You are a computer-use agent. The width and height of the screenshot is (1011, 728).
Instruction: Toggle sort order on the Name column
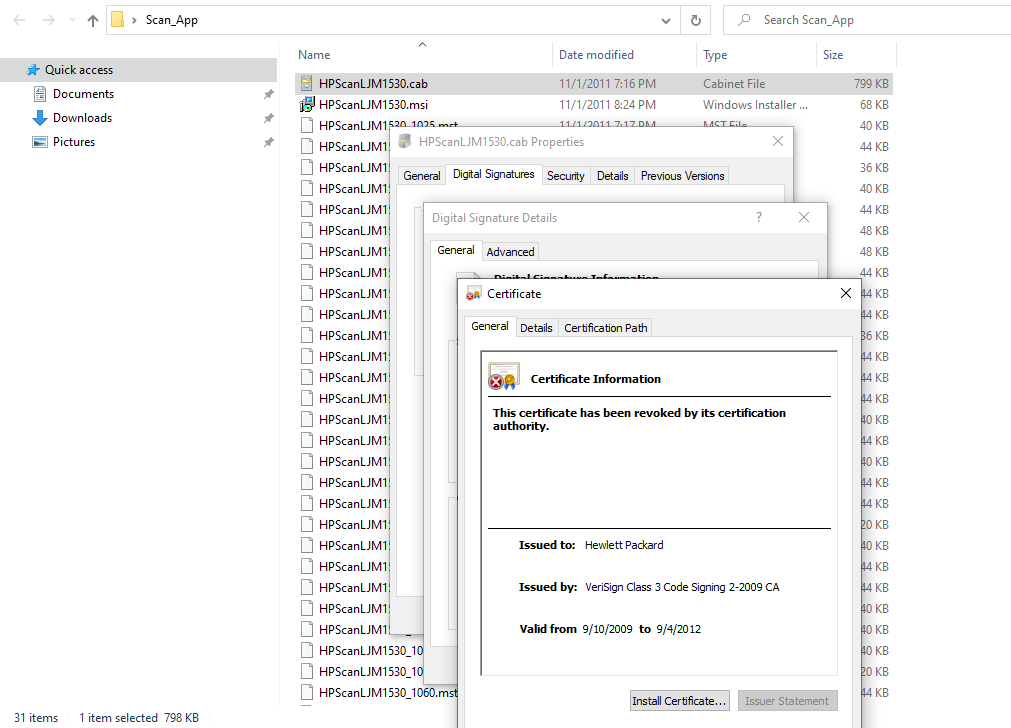click(313, 54)
